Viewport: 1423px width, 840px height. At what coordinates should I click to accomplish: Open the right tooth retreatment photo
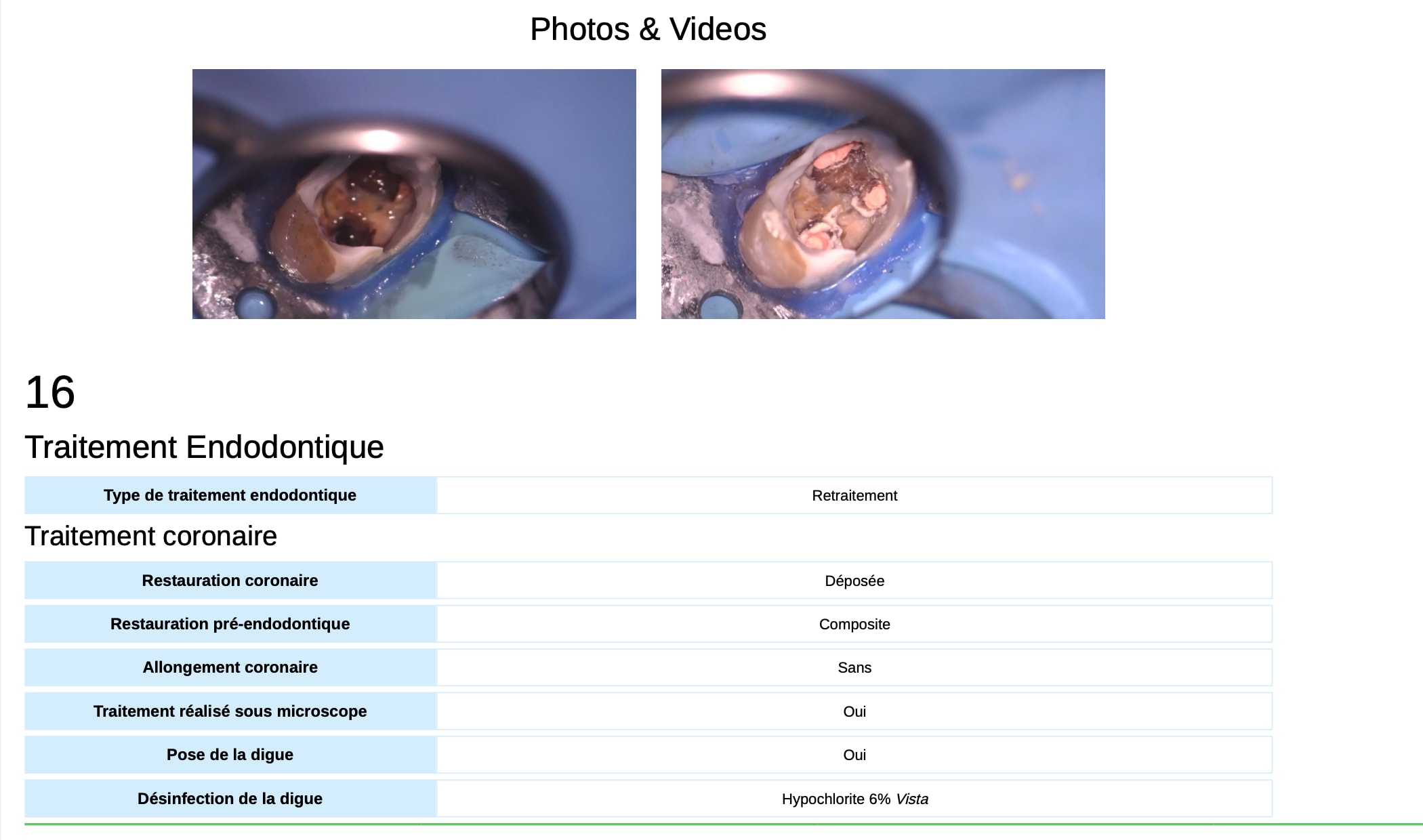coord(883,194)
